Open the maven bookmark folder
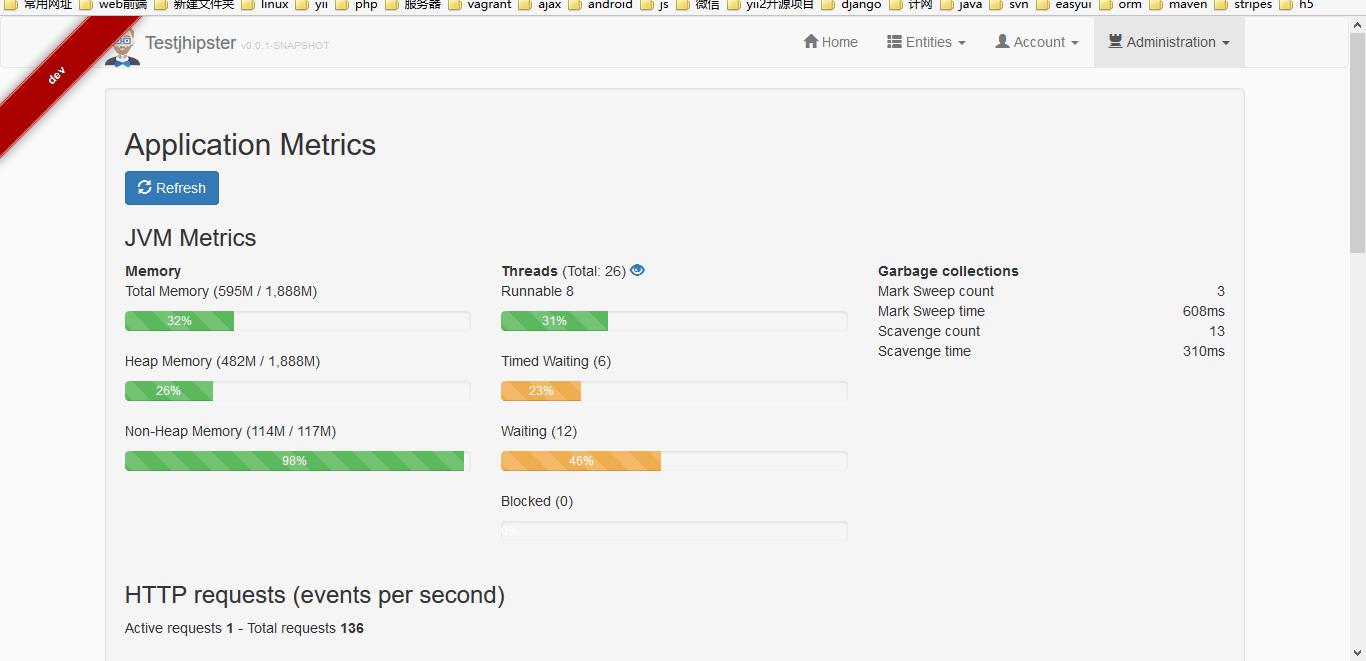 pyautogui.click(x=1178, y=5)
